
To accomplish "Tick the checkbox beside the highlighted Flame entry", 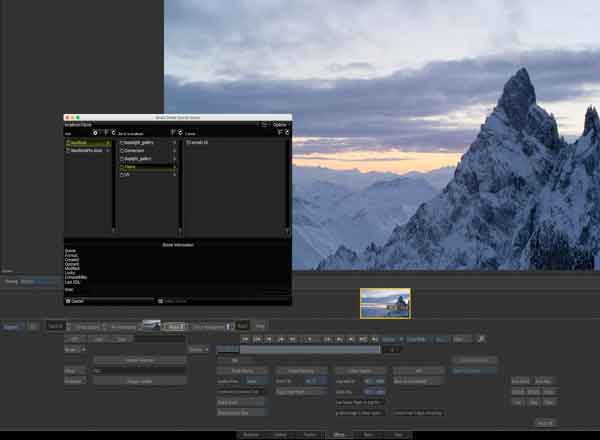I will [x=122, y=167].
